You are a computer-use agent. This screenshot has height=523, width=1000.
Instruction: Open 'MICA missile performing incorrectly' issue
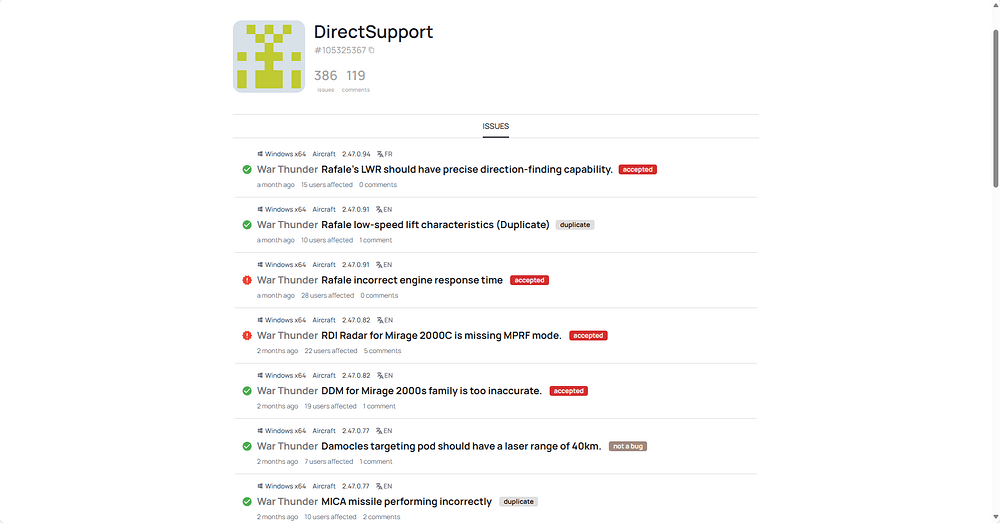tap(406, 502)
